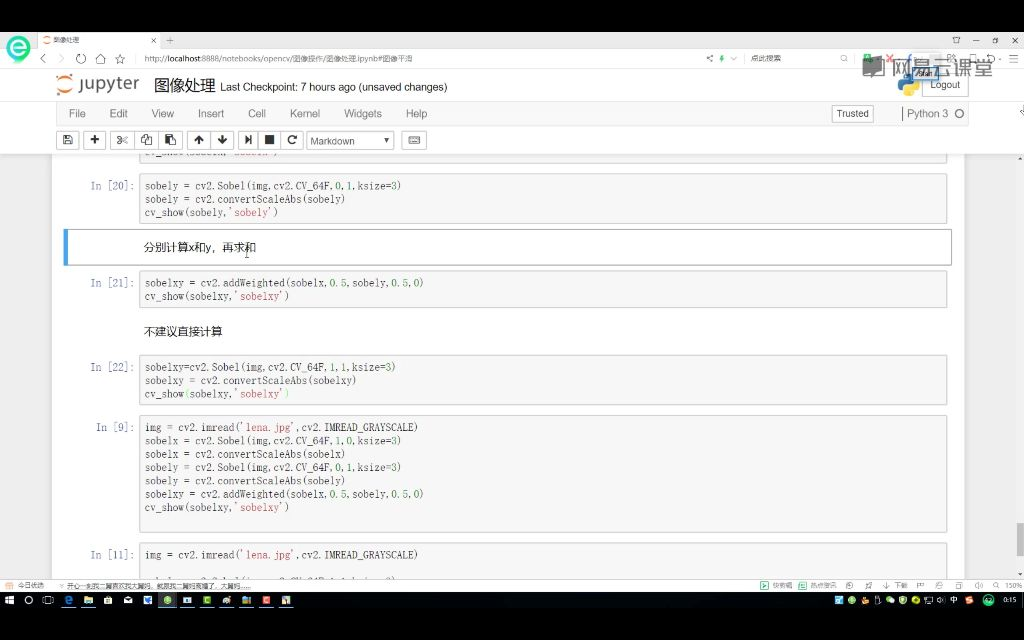Click the scrollbar down arrow of notebook
Screen dimensions: 1024x640
(x=1019, y=574)
